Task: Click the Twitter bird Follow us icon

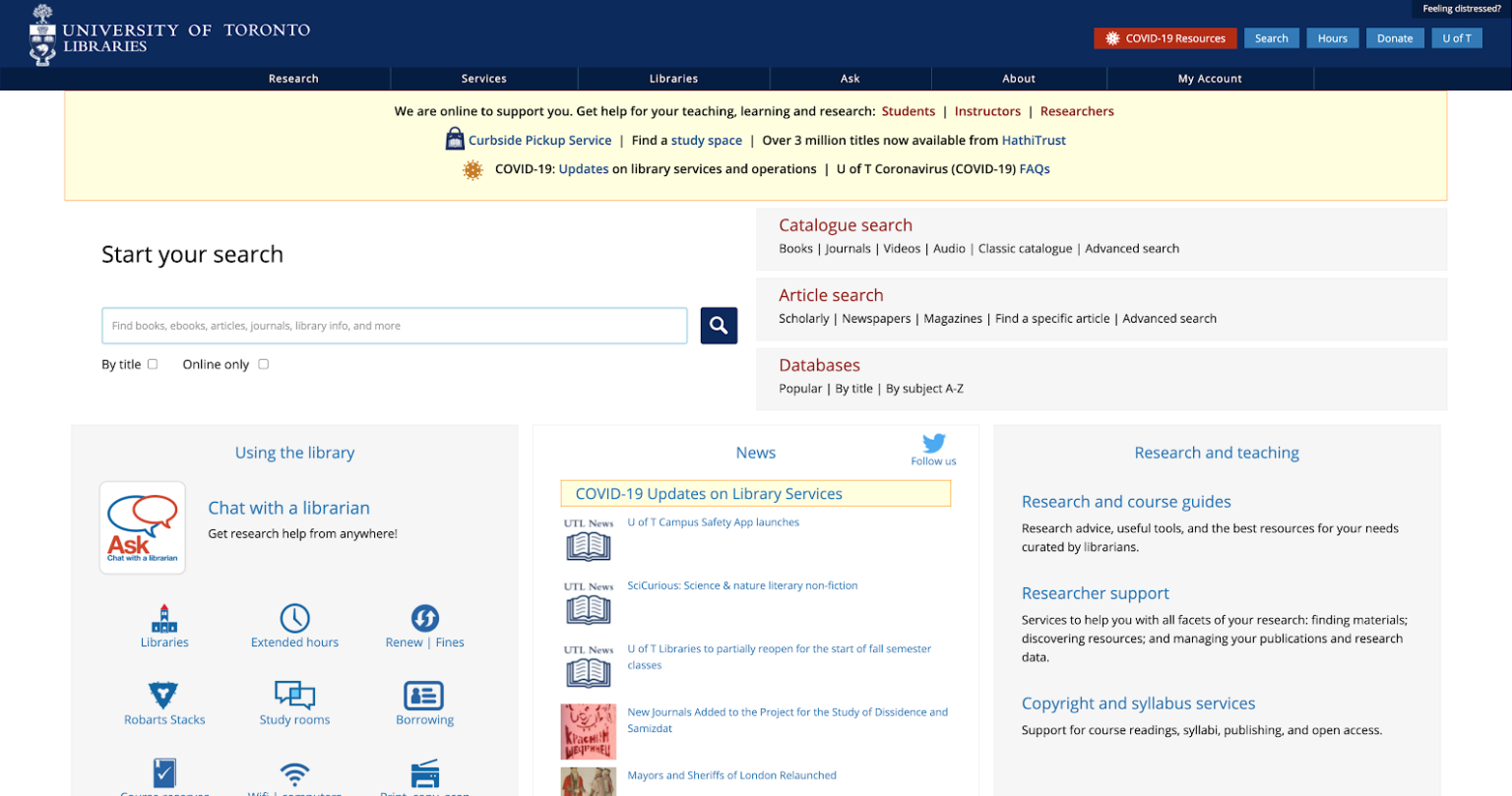Action: [933, 444]
